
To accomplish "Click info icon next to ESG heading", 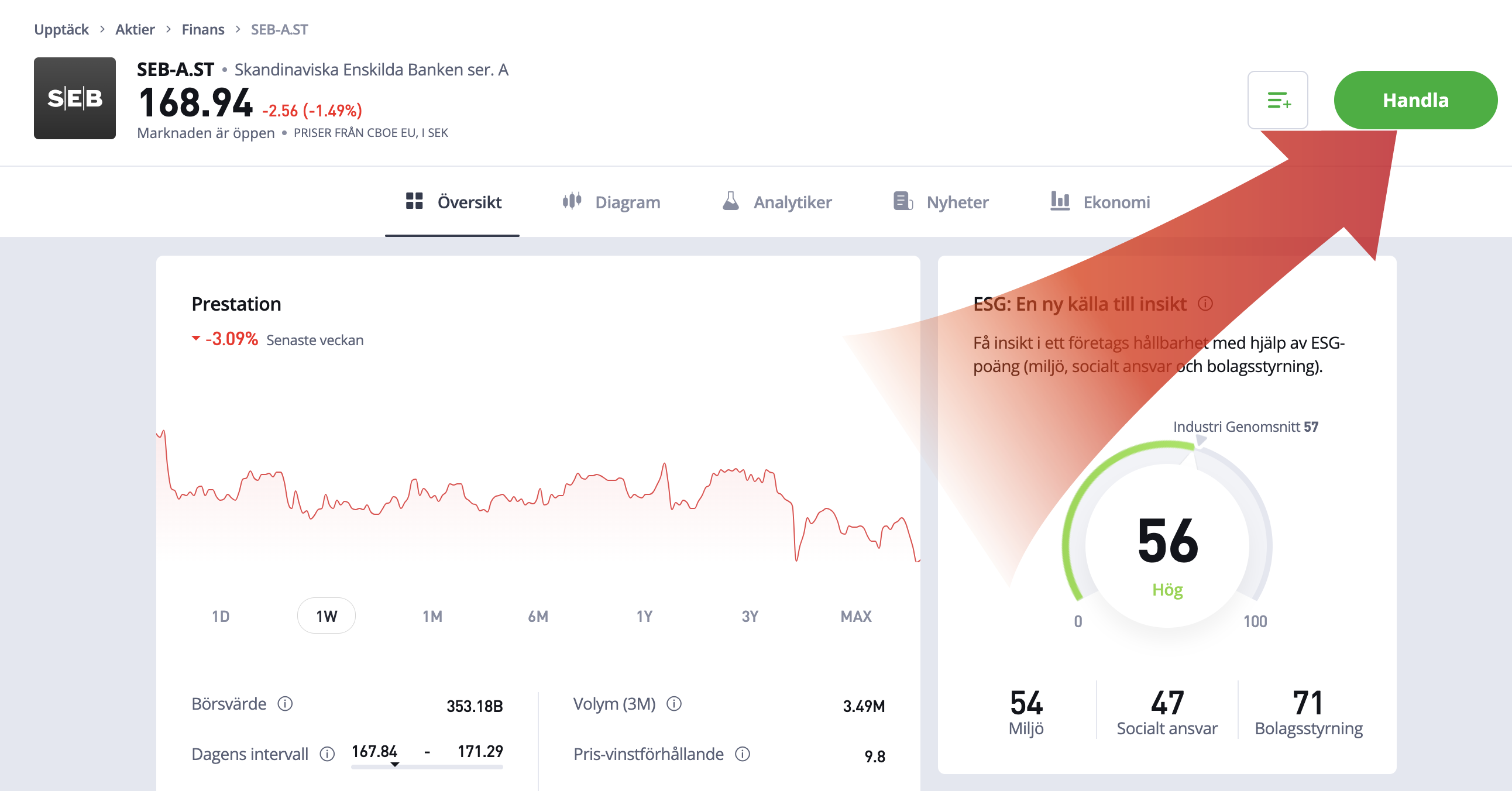I will click(x=1205, y=304).
